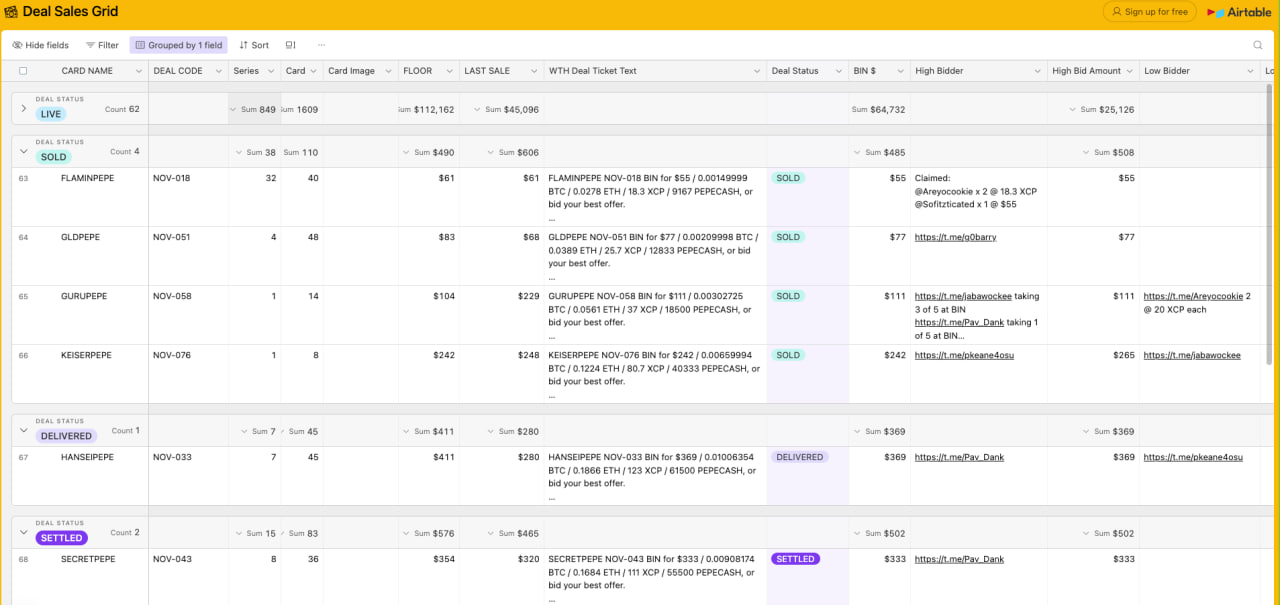Open the search magnifier icon

(1258, 45)
